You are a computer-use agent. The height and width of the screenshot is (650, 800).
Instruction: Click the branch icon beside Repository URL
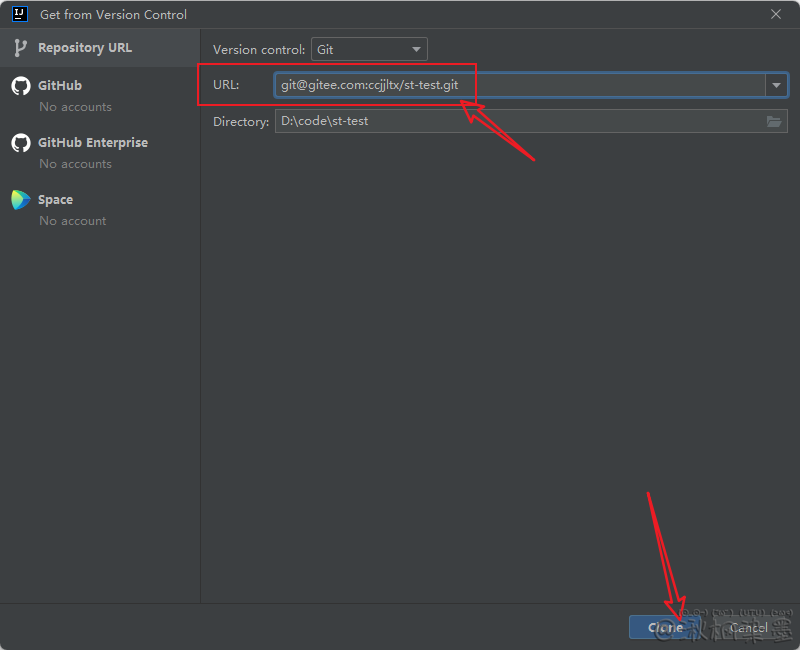click(20, 48)
